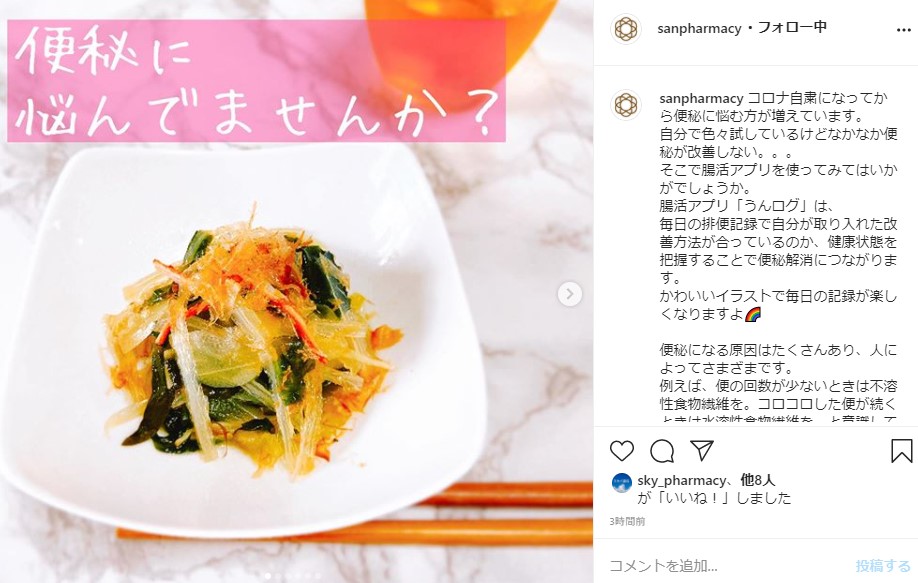Open sanpharmacy avatar beside the caption
The image size is (918, 583).
point(626,105)
